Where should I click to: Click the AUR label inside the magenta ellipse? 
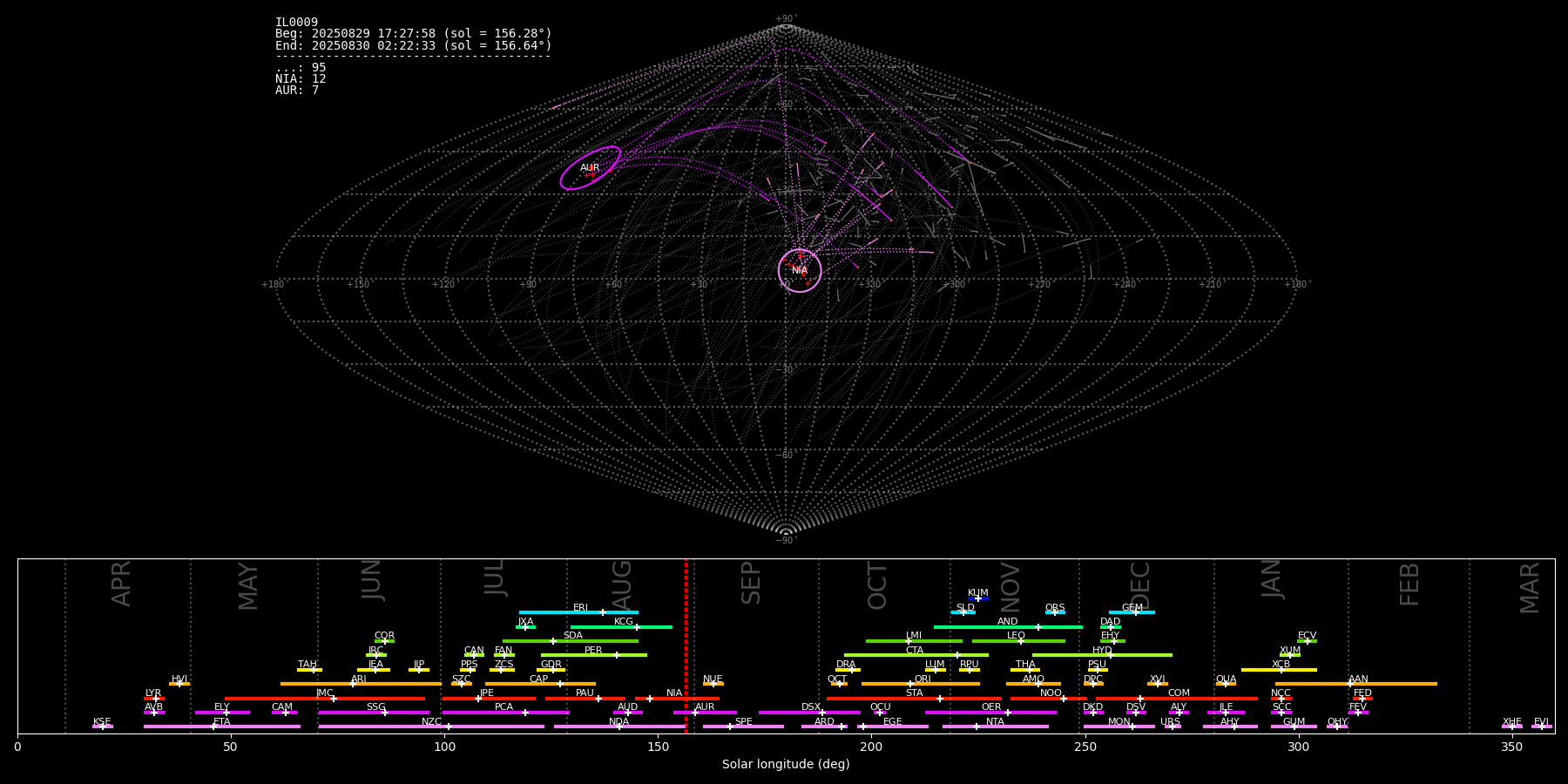click(590, 168)
